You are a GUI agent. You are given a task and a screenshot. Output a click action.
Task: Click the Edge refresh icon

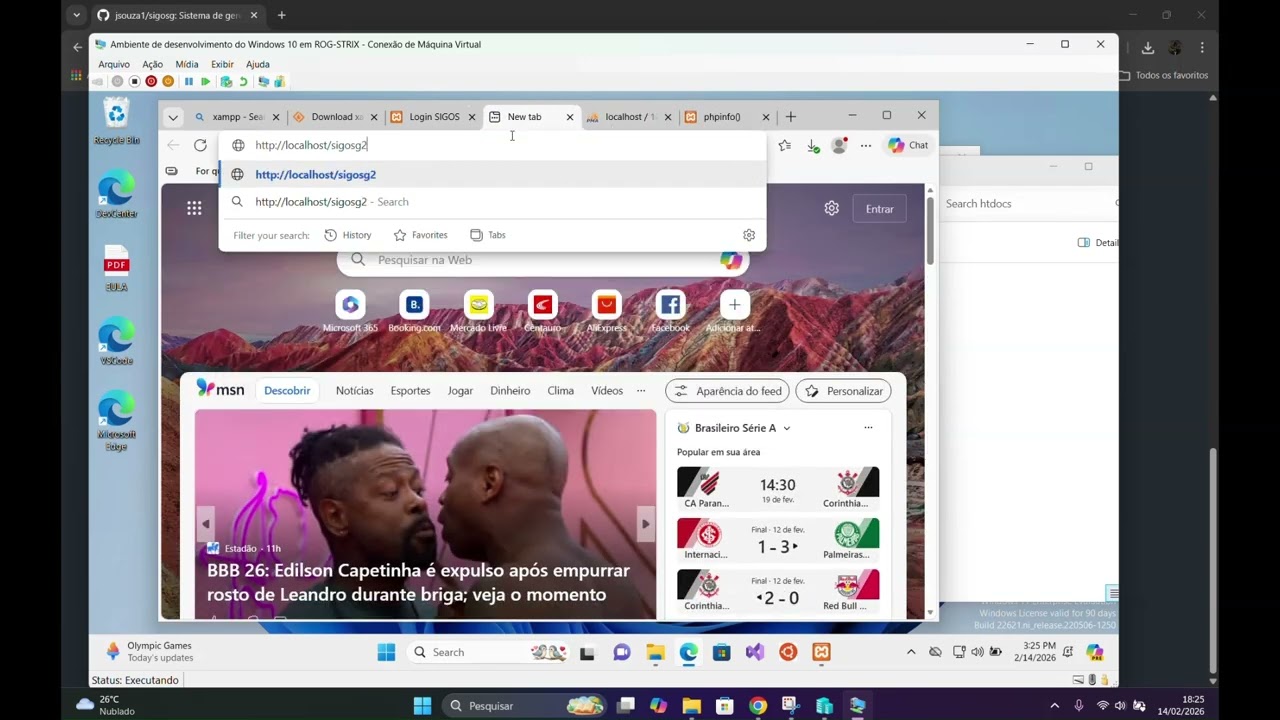pos(200,145)
